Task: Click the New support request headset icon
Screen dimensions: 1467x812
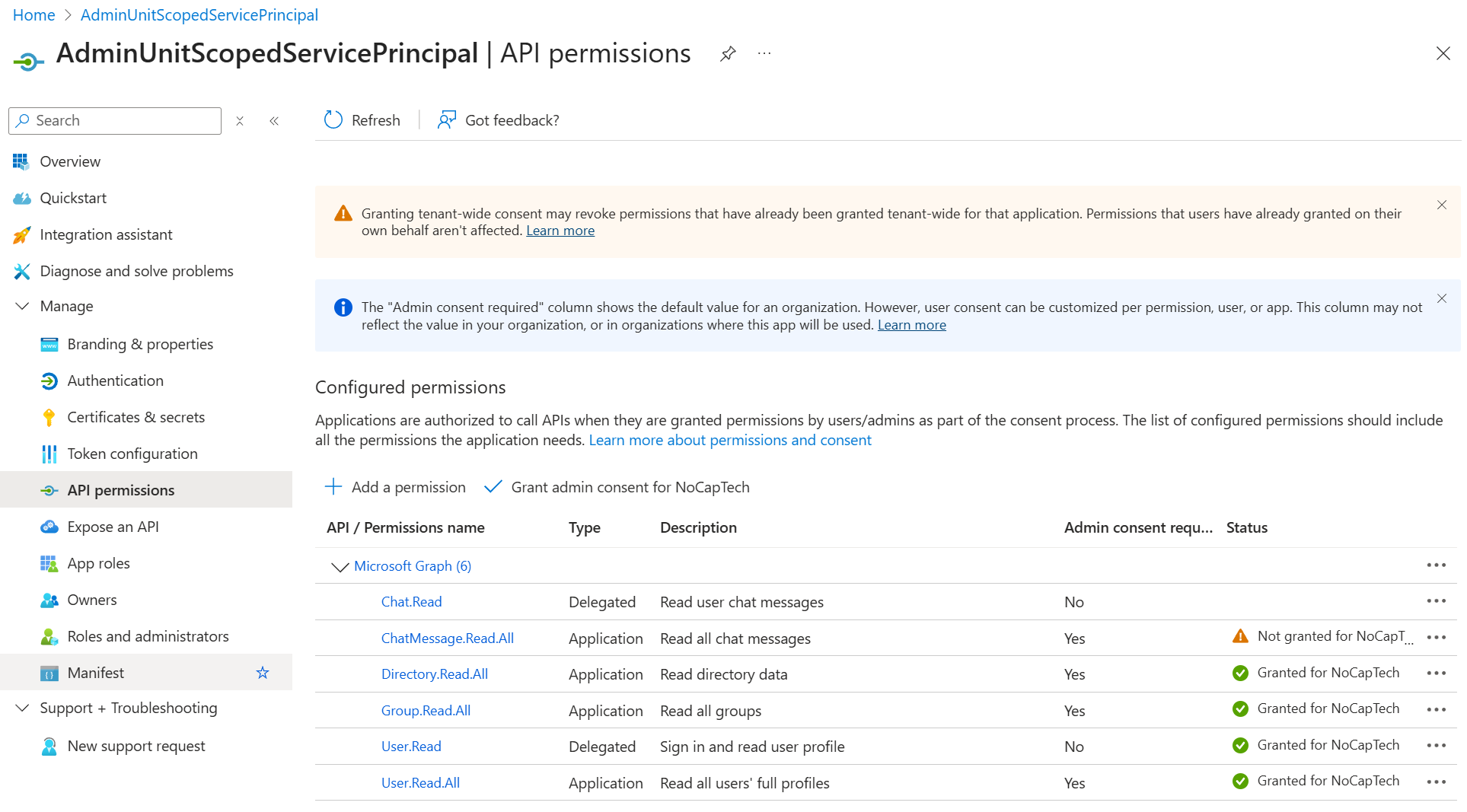Action: pyautogui.click(x=49, y=747)
